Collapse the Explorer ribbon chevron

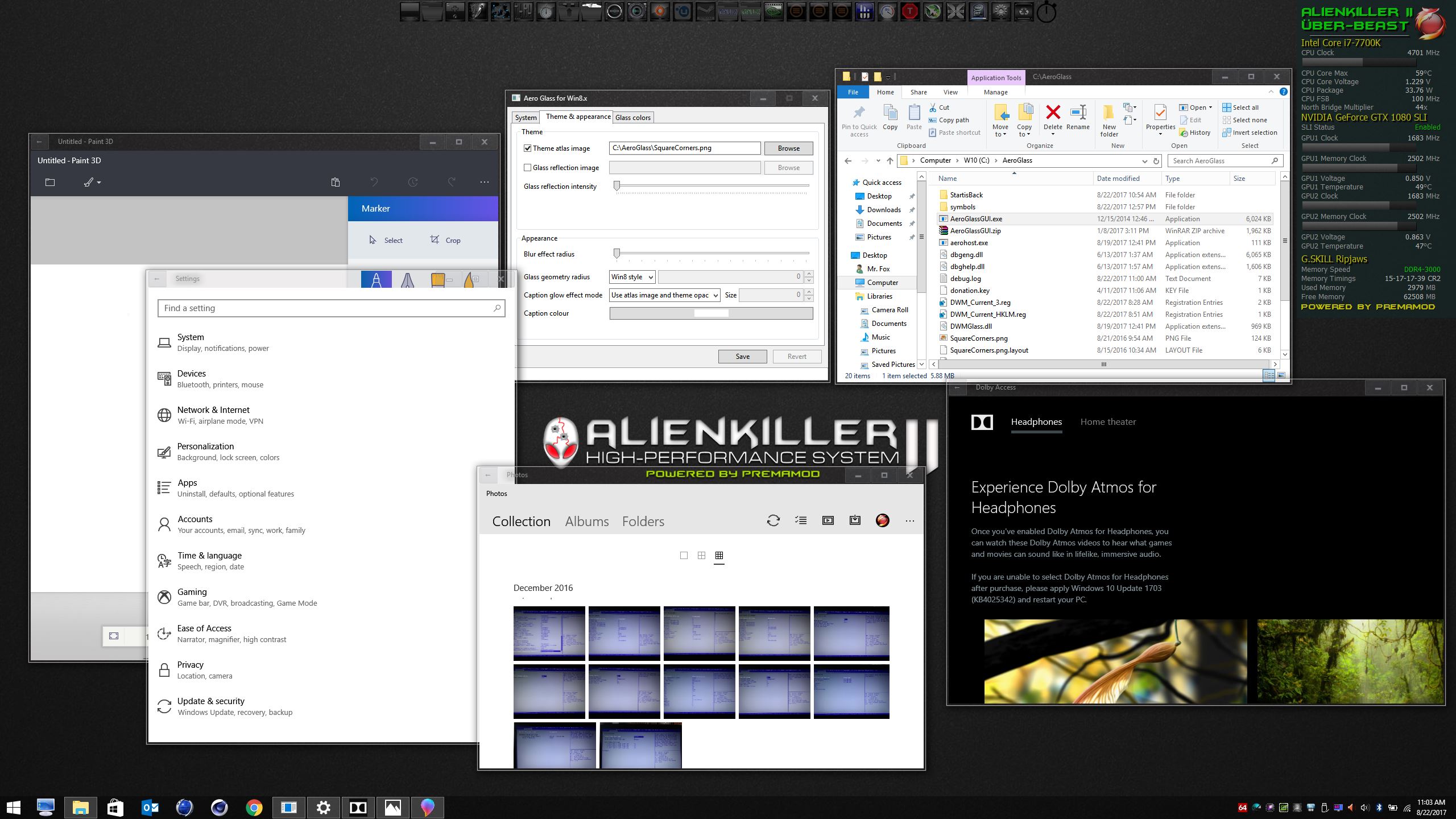1271,92
